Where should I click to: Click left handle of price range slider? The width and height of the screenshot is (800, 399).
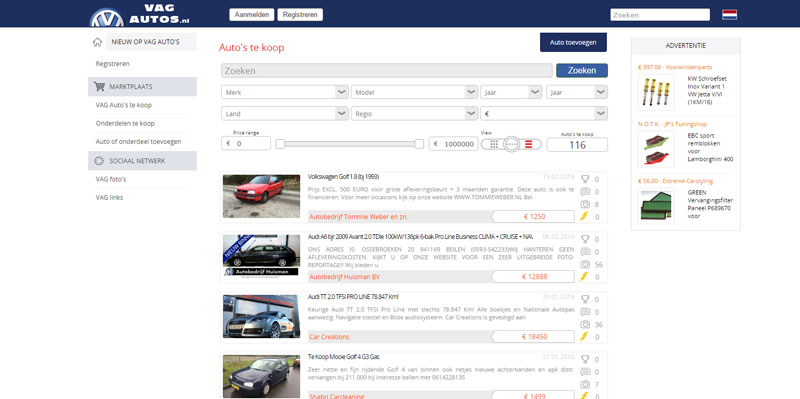pos(280,144)
